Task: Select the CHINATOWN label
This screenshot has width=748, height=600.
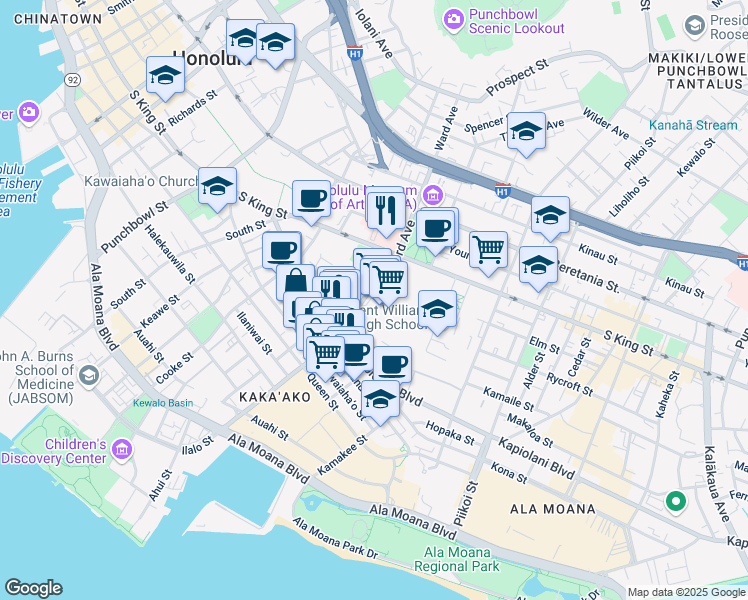Action: pyautogui.click(x=58, y=19)
